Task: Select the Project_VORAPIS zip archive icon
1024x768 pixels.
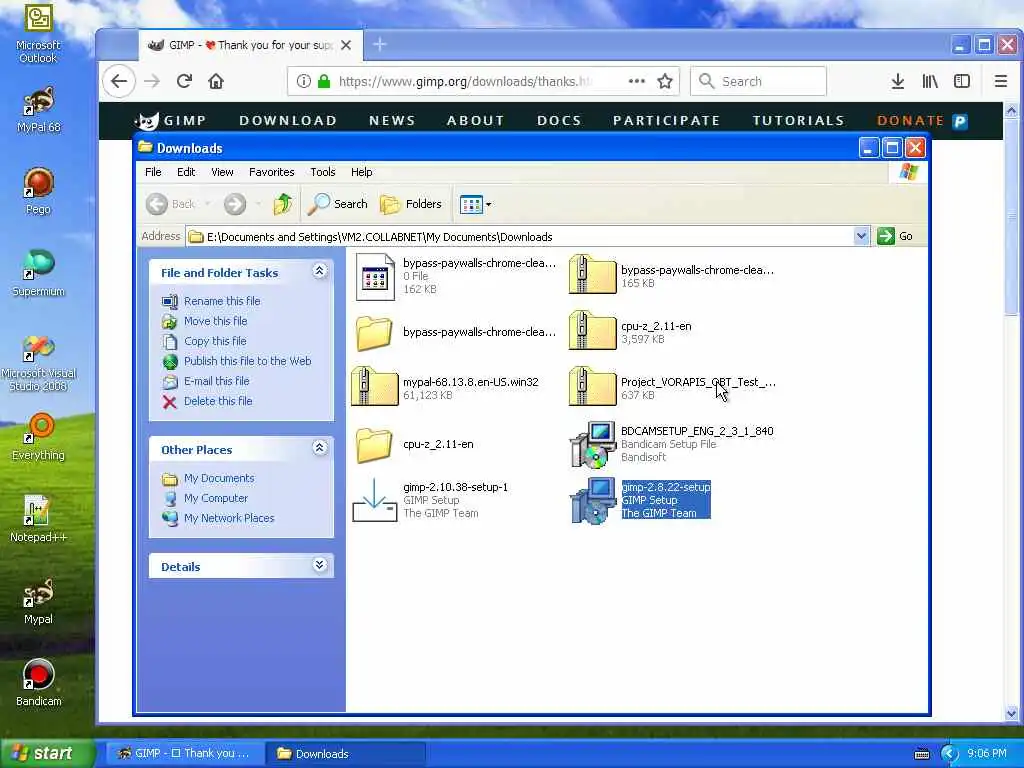Action: pos(592,387)
